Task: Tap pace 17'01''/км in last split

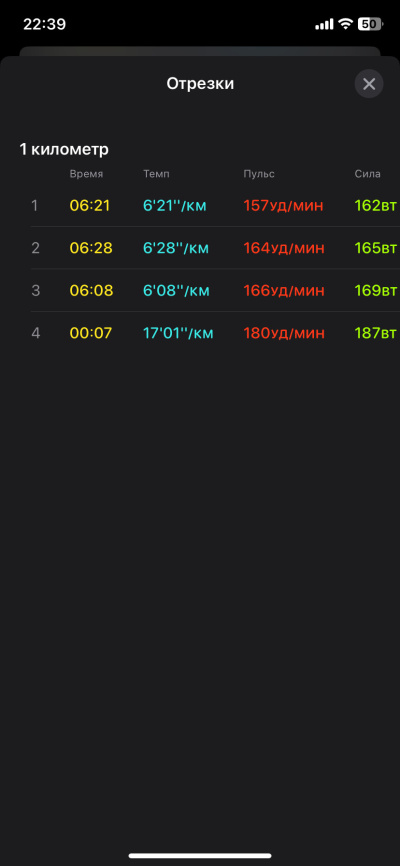Action: (178, 333)
